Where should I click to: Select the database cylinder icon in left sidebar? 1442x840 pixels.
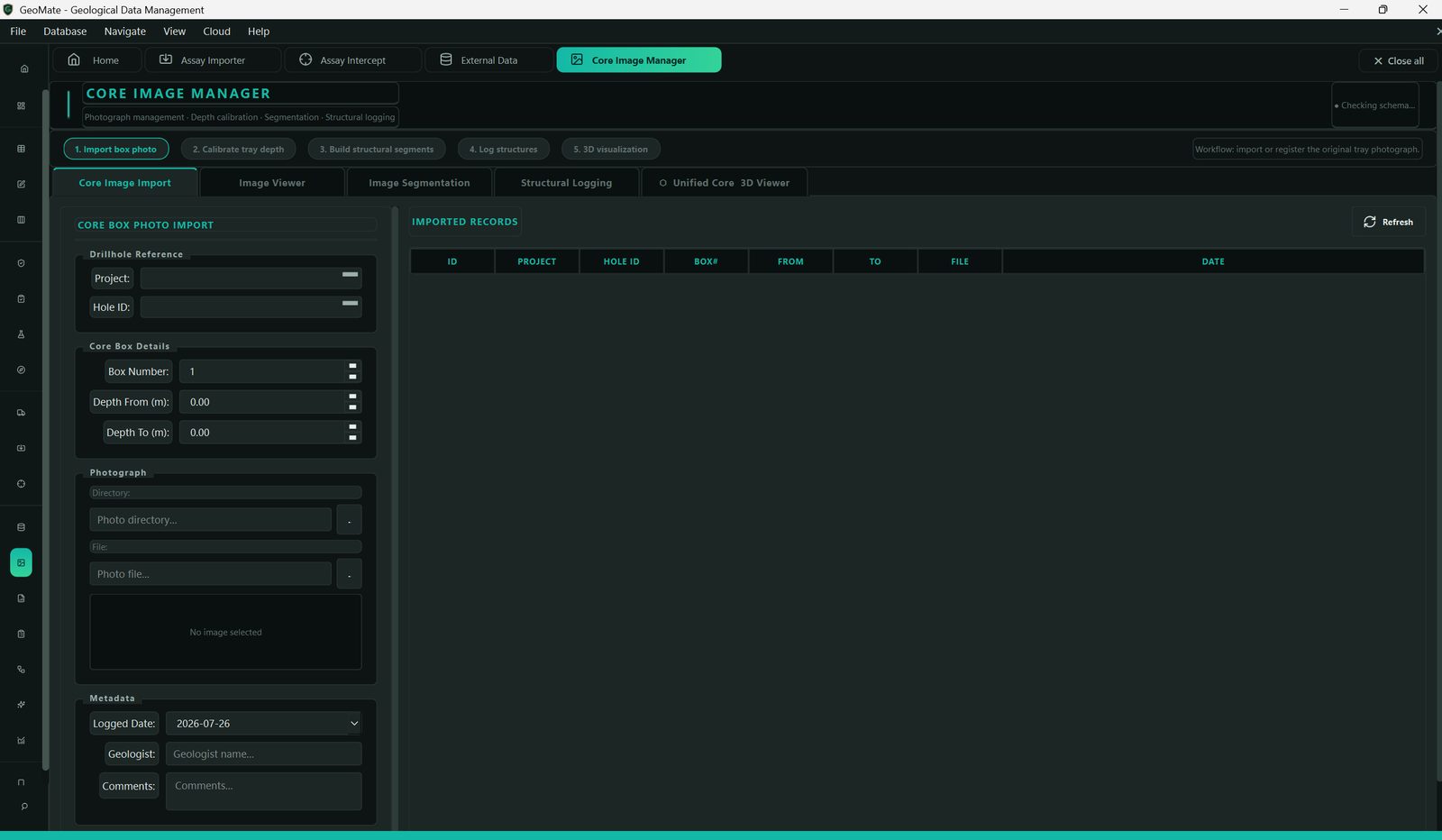click(21, 527)
